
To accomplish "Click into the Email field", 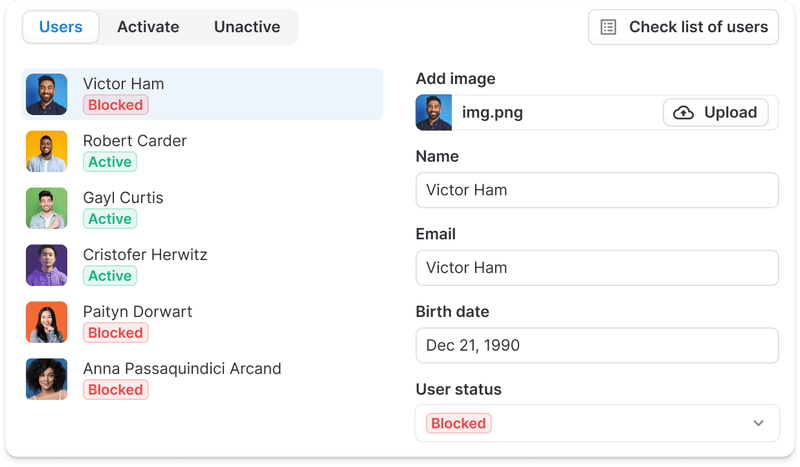I will pyautogui.click(x=597, y=267).
